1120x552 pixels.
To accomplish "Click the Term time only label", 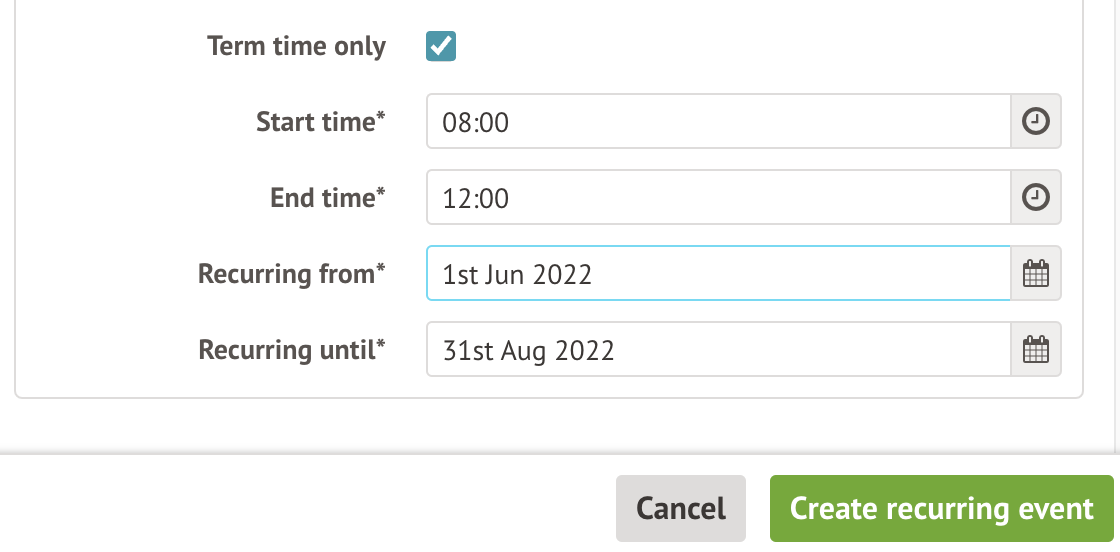I will point(296,47).
